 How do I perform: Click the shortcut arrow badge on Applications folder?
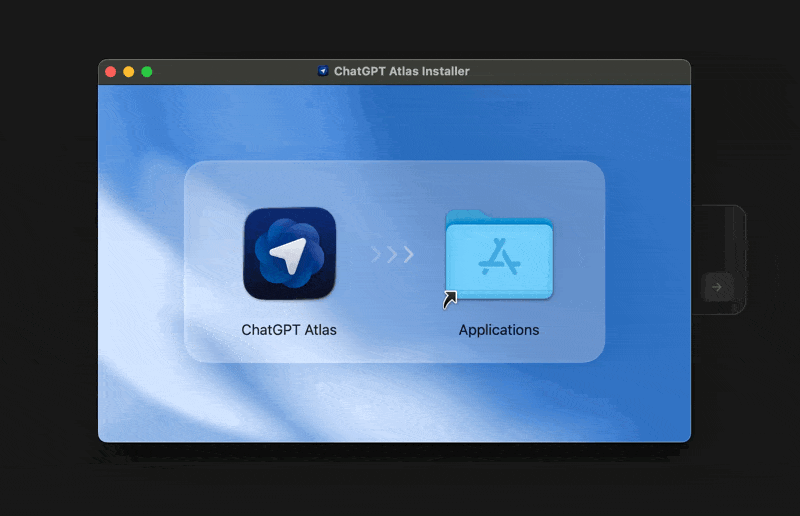pos(450,299)
